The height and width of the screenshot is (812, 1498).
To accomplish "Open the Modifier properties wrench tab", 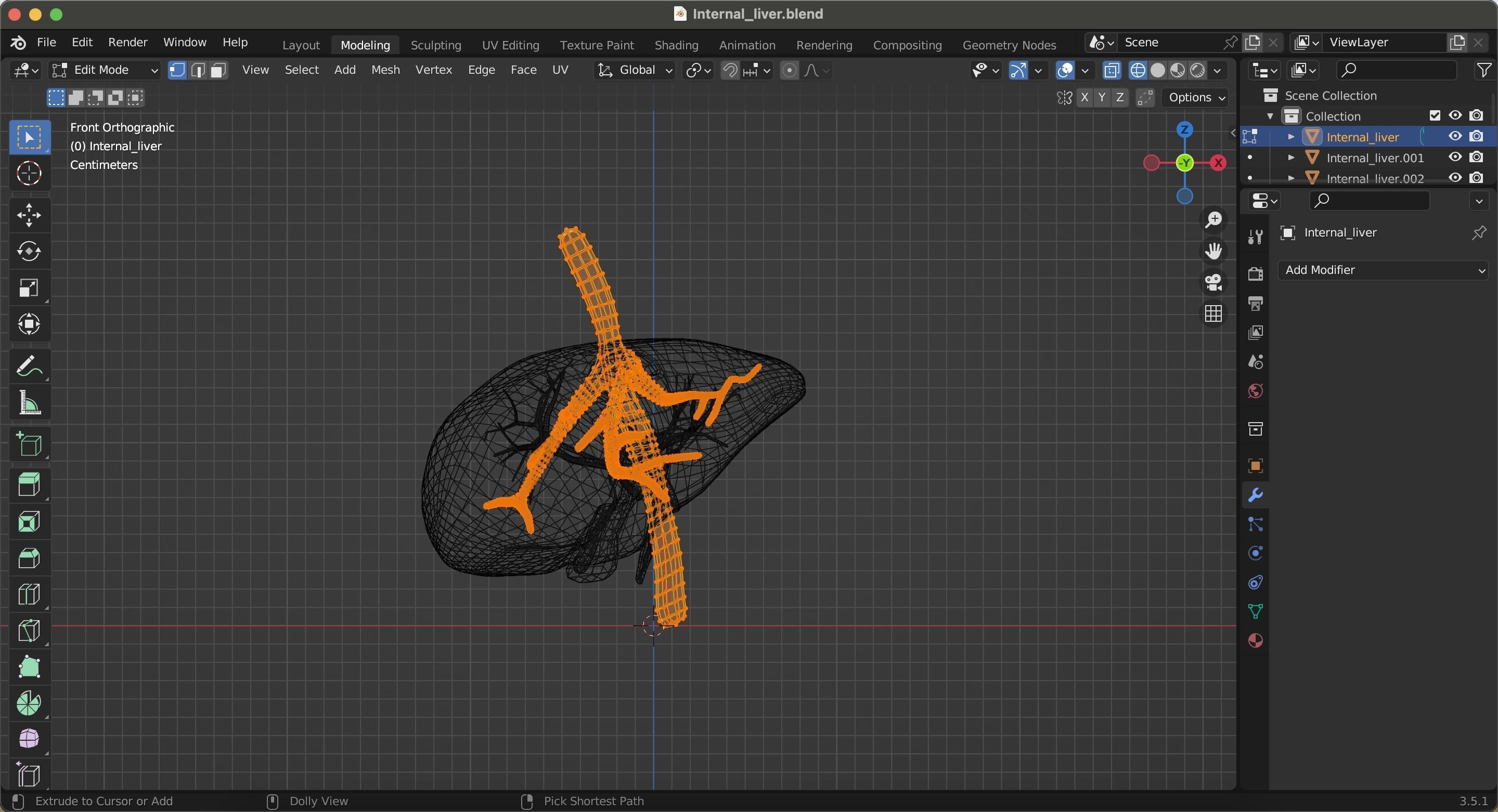I will point(1256,495).
